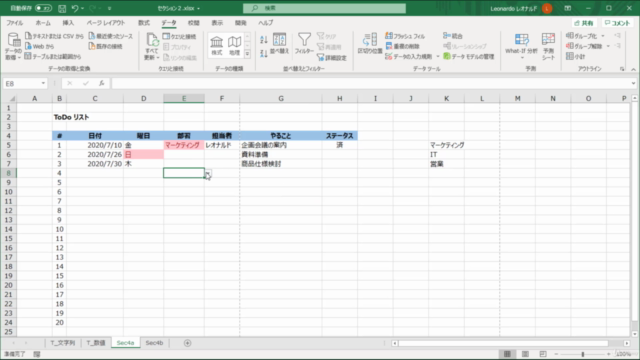The height and width of the screenshot is (360, 640).
Task: Open the Sort dialog (並べ替え)
Action: coord(280,44)
